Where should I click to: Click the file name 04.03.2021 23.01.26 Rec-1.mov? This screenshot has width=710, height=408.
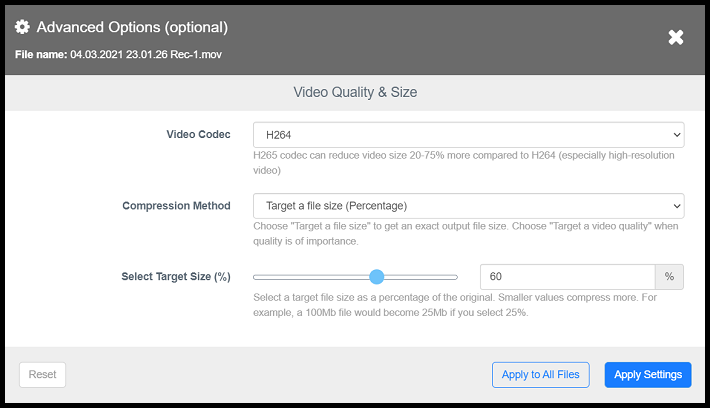(145, 53)
